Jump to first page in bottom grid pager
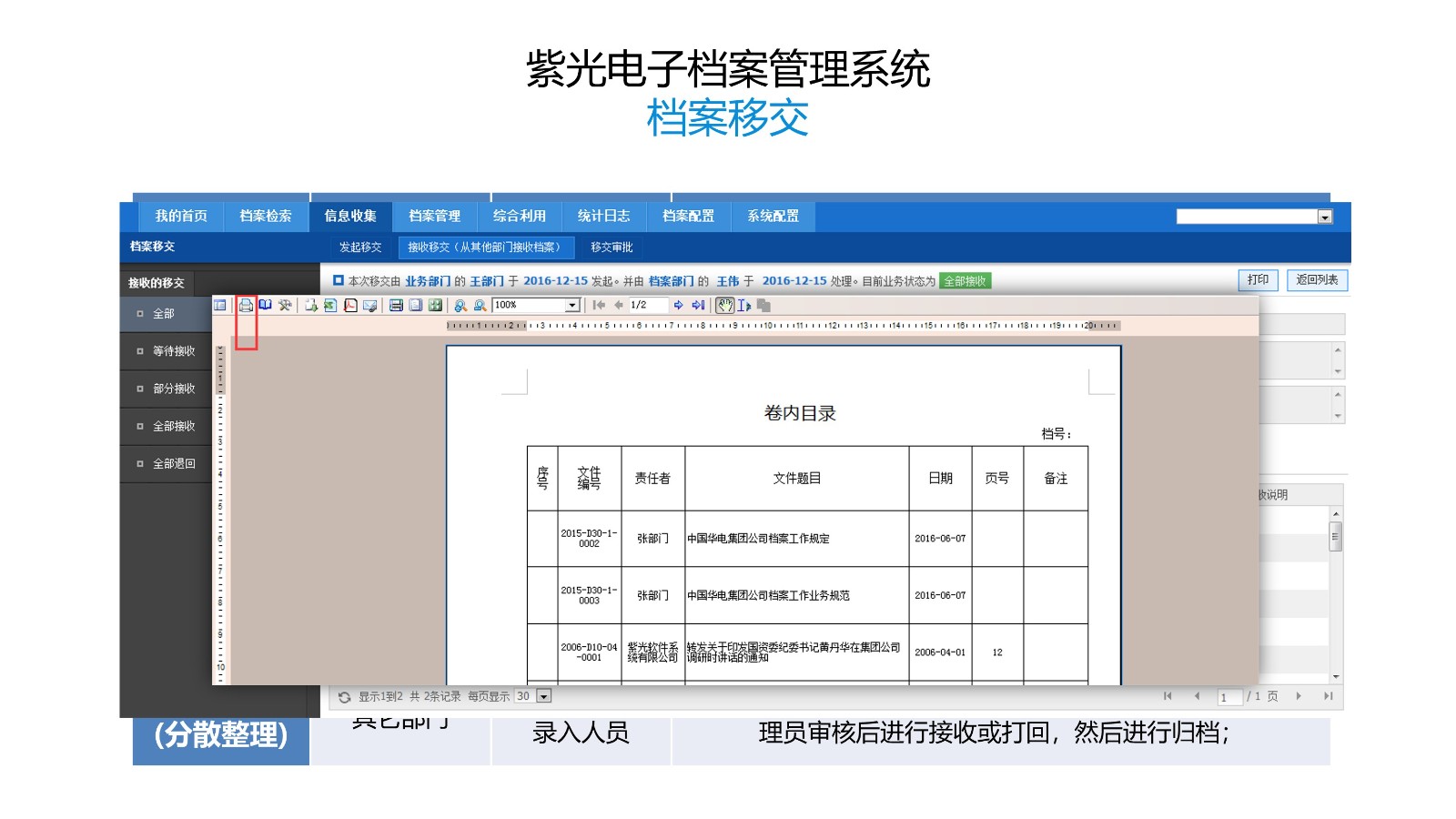This screenshot has width=1456, height=819. click(x=1168, y=696)
